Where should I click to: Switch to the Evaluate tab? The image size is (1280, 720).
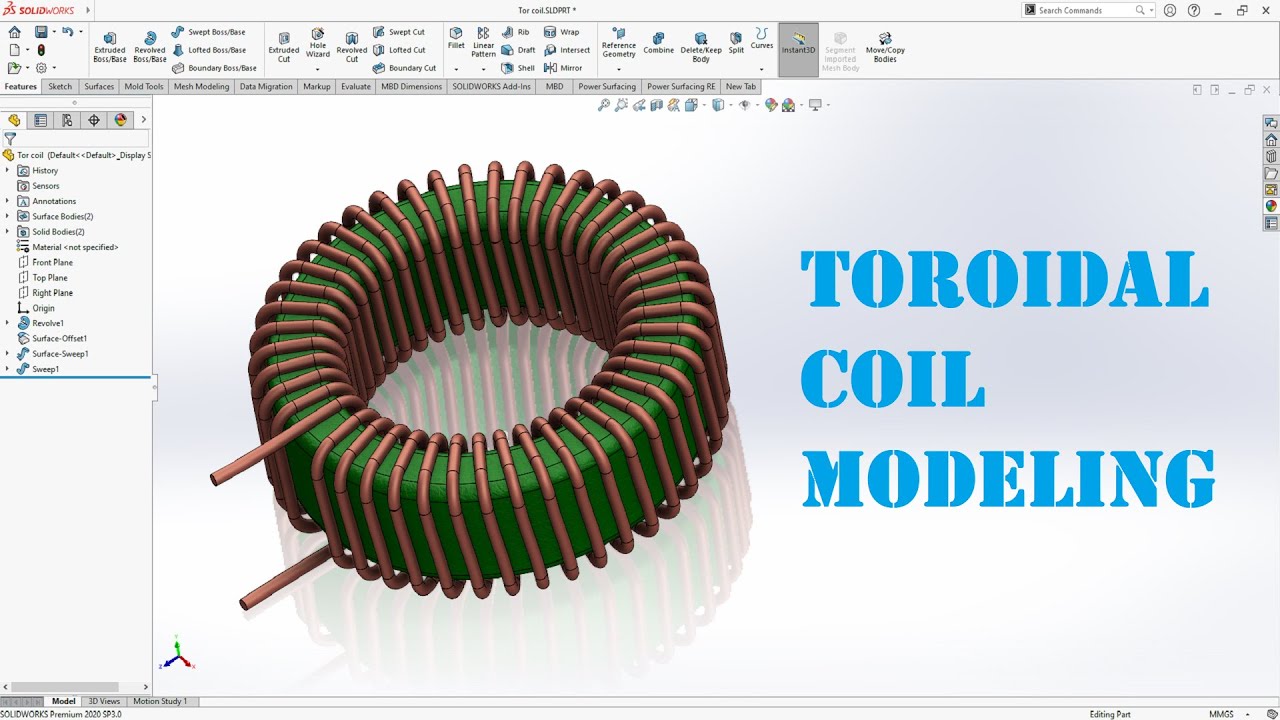[x=356, y=87]
